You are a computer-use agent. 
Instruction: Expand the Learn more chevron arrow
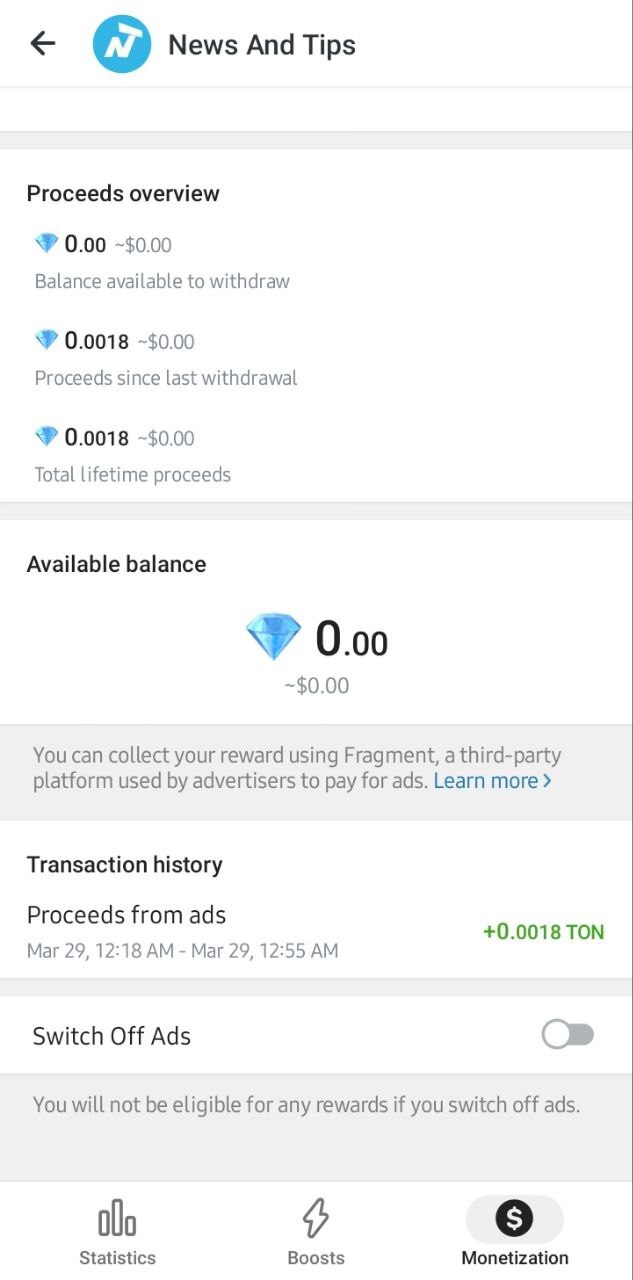[x=547, y=781]
